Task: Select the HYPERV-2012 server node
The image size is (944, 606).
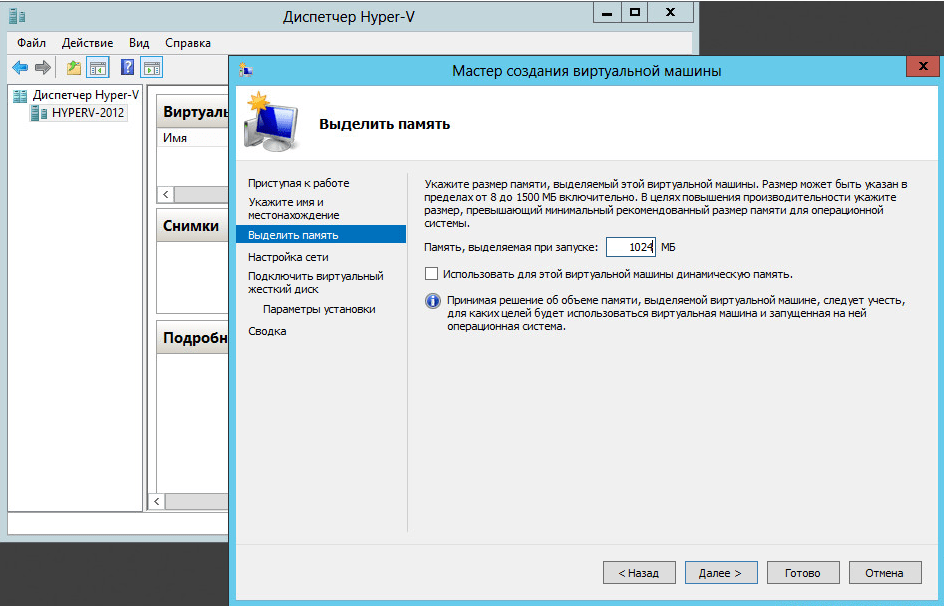Action: pos(78,113)
